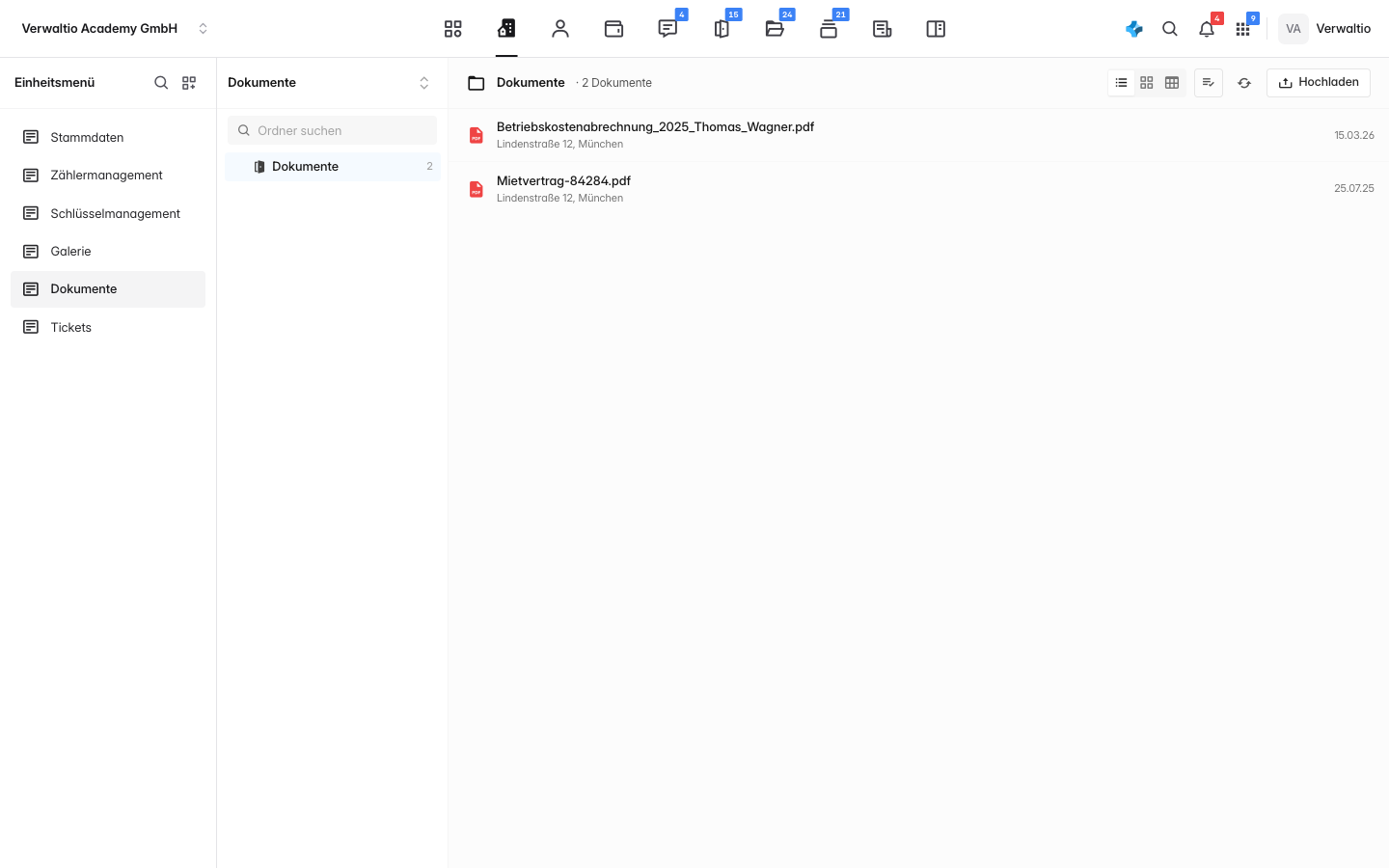This screenshot has width=1389, height=868.
Task: Open Stammdaten in the unit menu
Action: (x=108, y=137)
